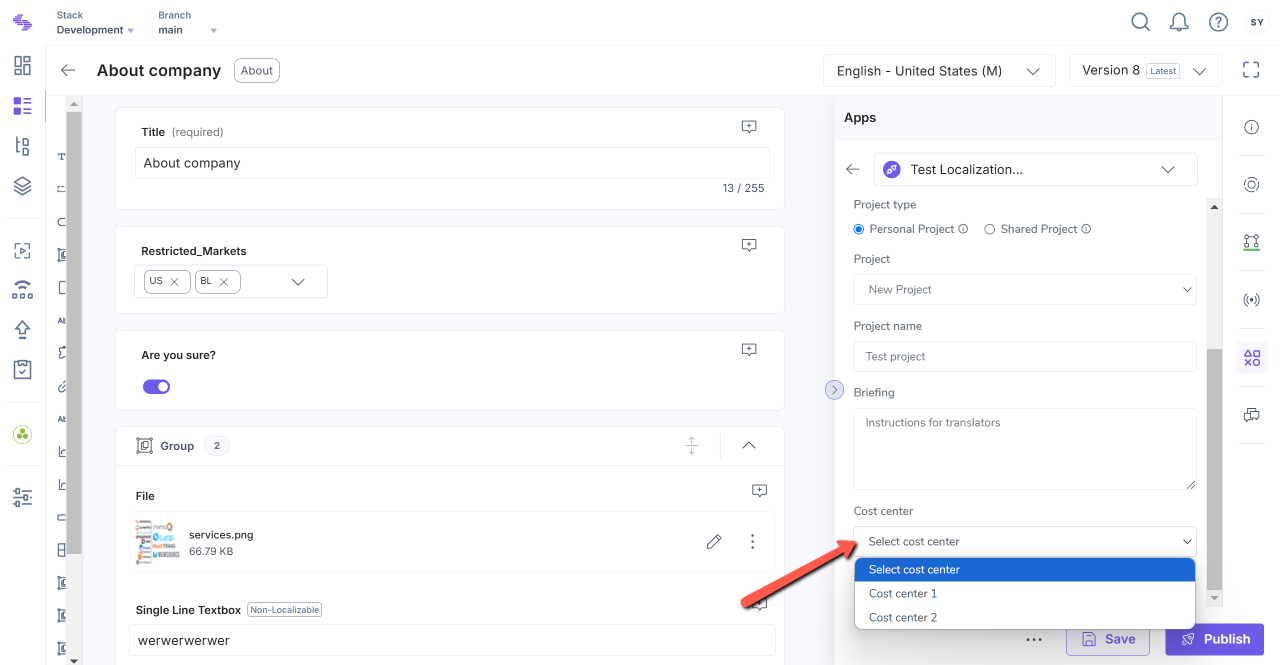Open the Settings sliders icon in sidebar
The height and width of the screenshot is (665, 1280).
(x=22, y=497)
